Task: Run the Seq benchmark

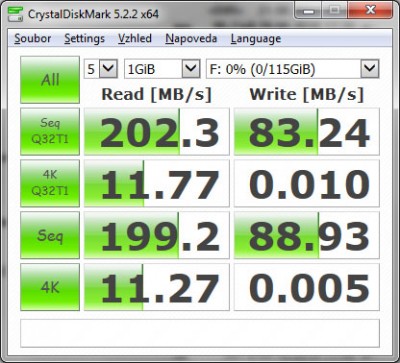Action: pyautogui.click(x=50, y=235)
